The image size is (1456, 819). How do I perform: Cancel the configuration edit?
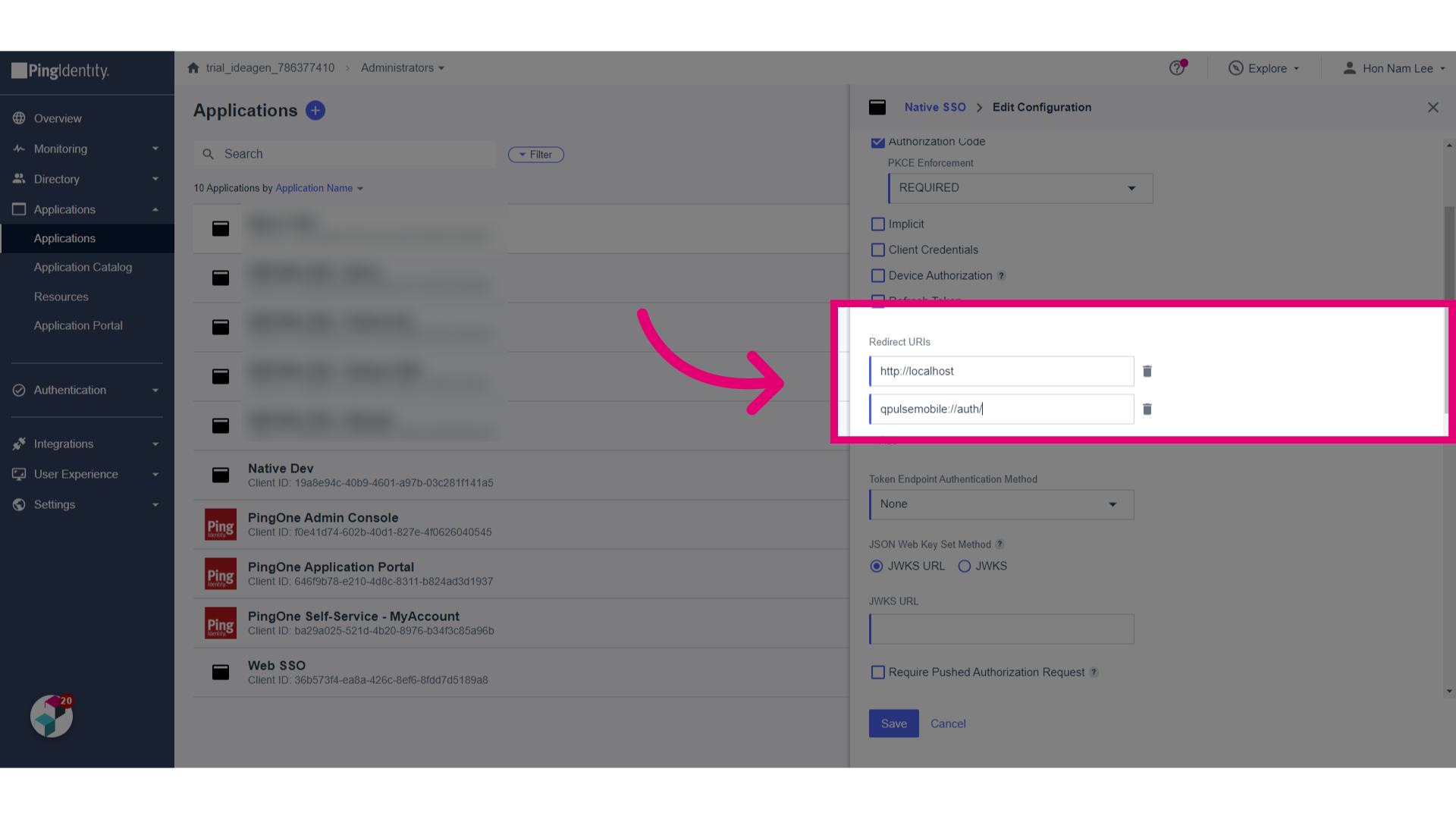[948, 723]
